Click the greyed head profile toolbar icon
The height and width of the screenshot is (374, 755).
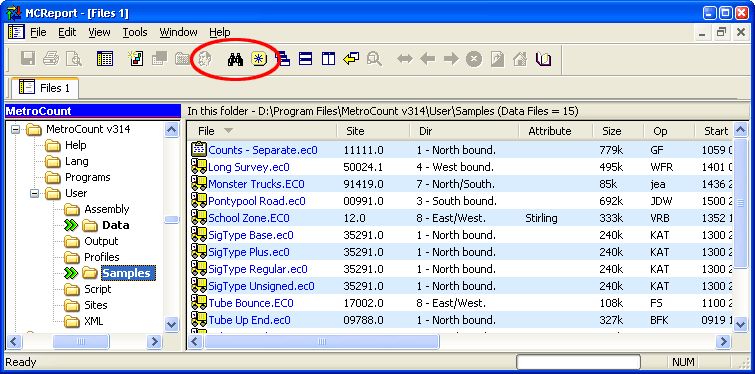coord(206,59)
